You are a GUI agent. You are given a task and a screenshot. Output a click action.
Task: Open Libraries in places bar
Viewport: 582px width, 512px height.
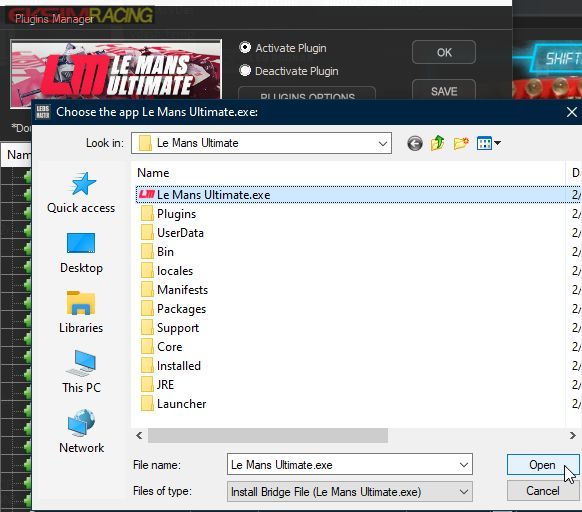click(x=81, y=312)
